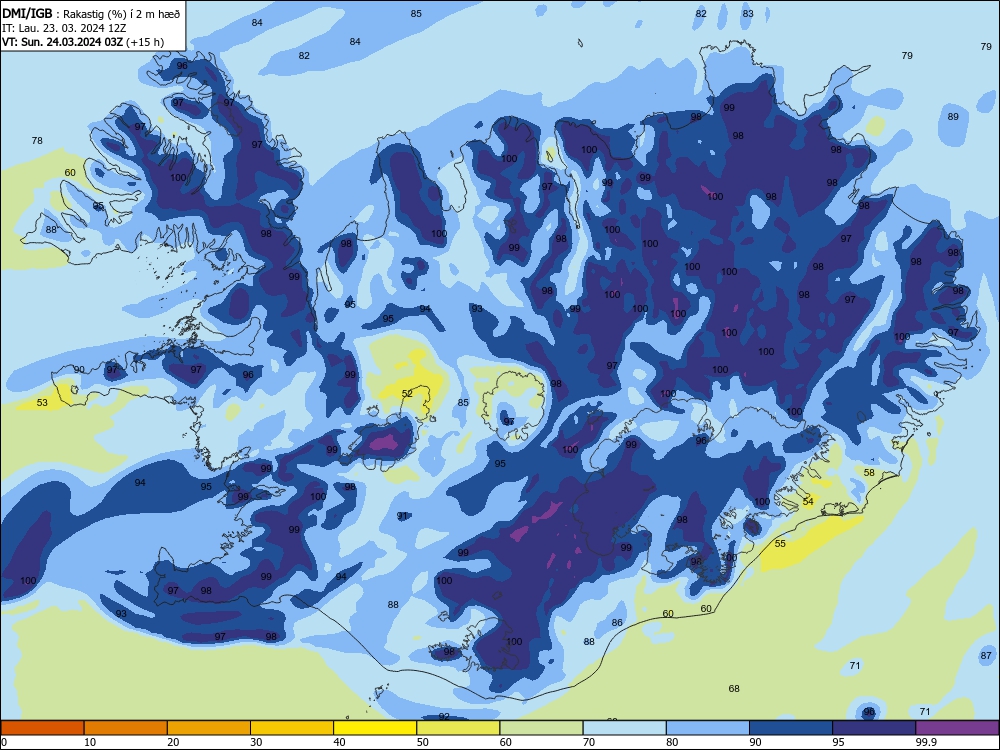Select the orange 10–20 legend color band

tap(126, 728)
